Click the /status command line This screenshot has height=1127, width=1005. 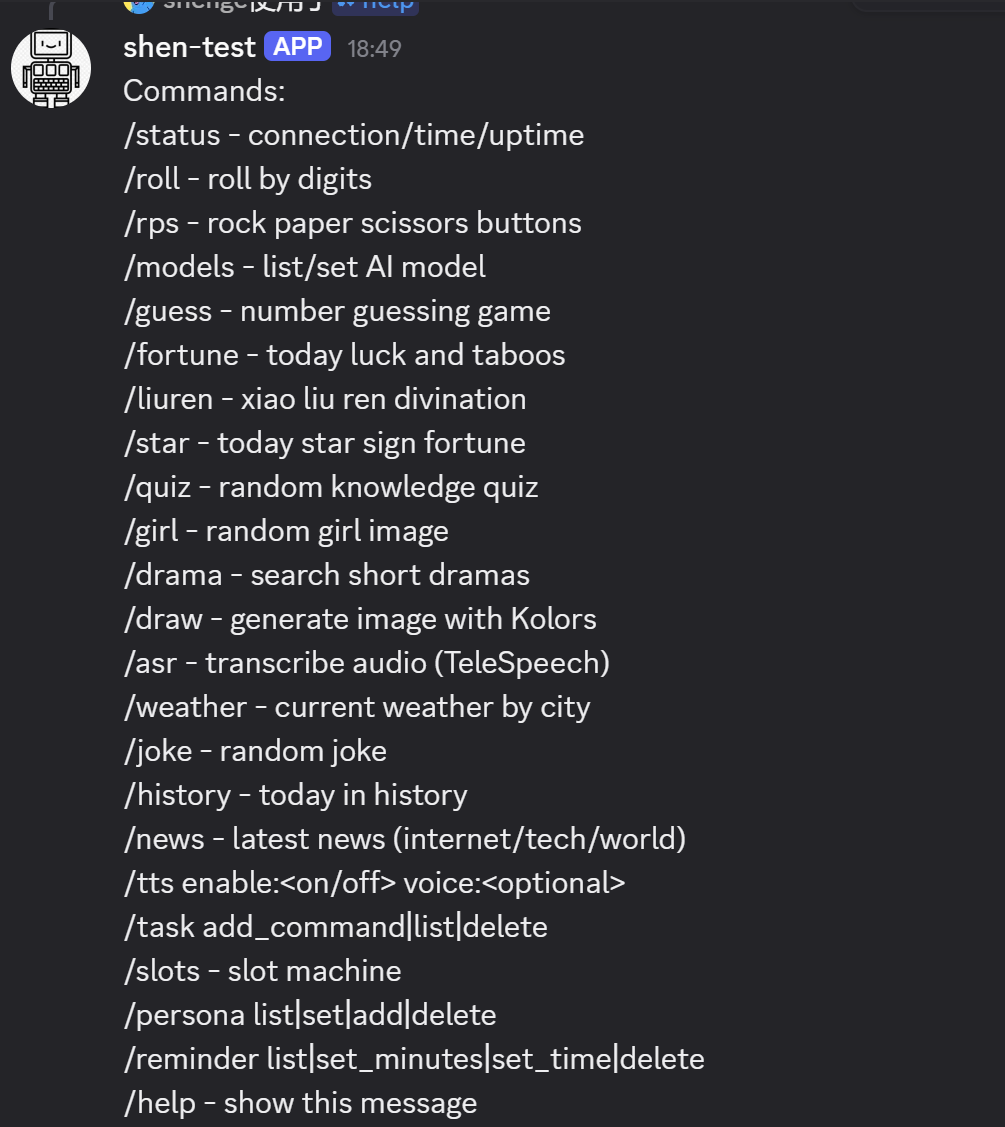[x=353, y=135]
